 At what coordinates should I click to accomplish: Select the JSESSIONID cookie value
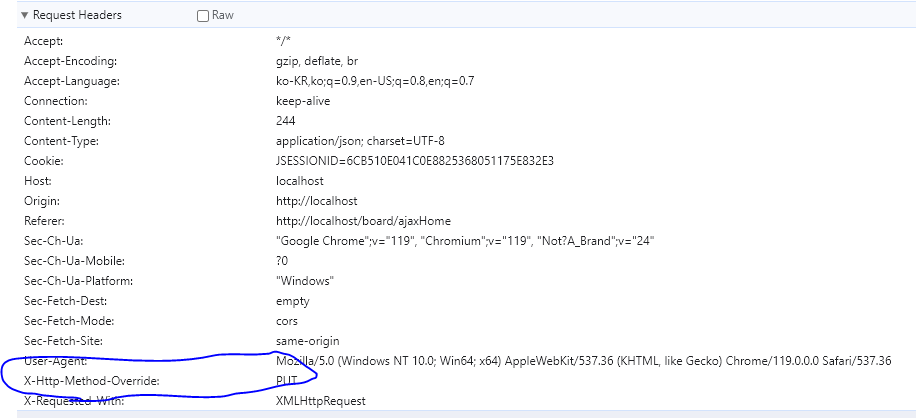pos(414,161)
